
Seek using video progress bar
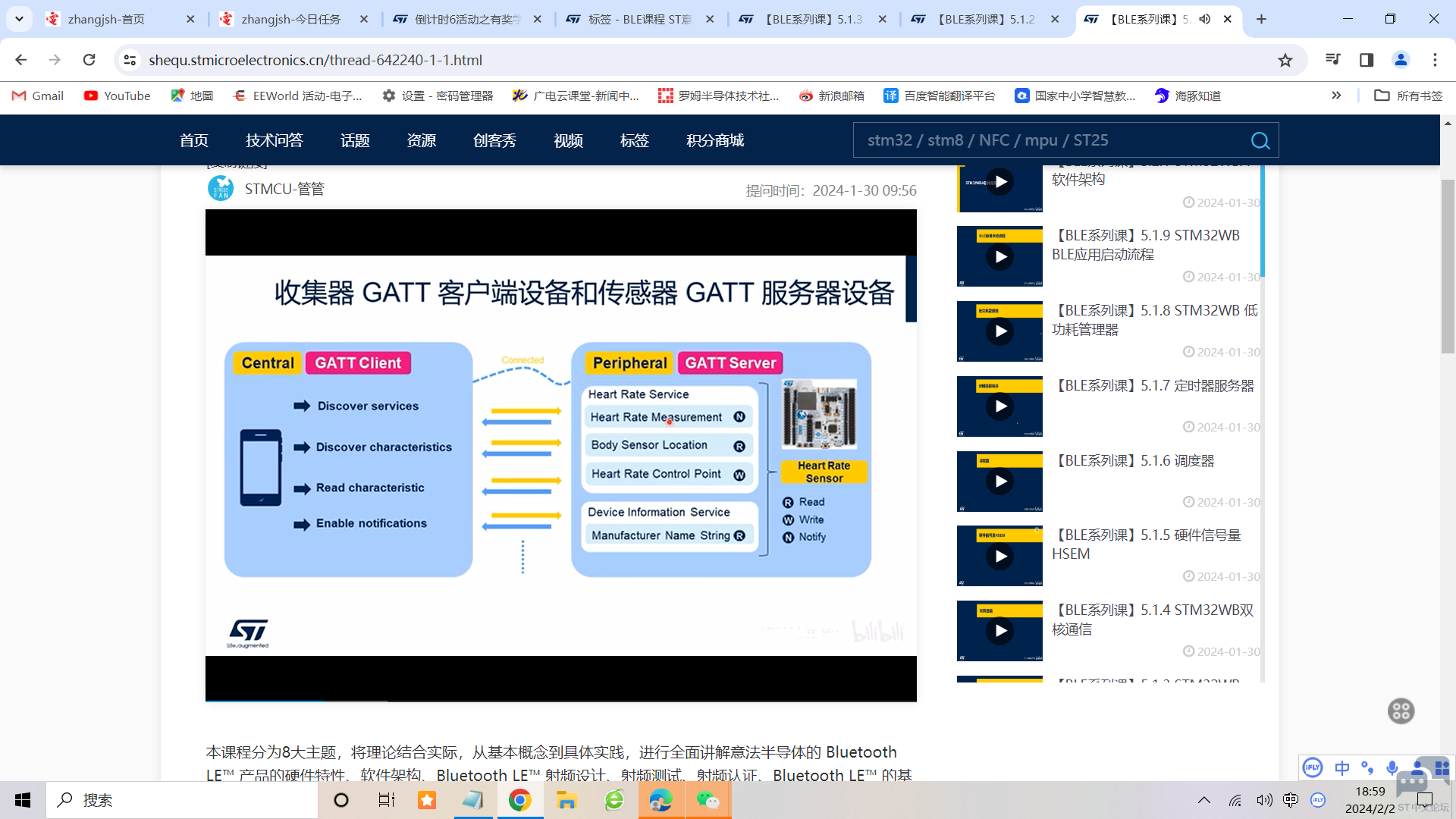tap(560, 701)
